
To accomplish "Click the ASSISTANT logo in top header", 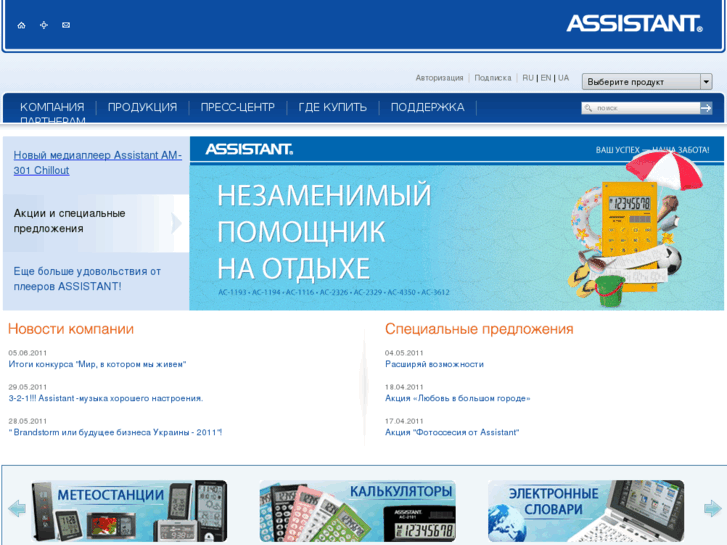I will 634,24.
